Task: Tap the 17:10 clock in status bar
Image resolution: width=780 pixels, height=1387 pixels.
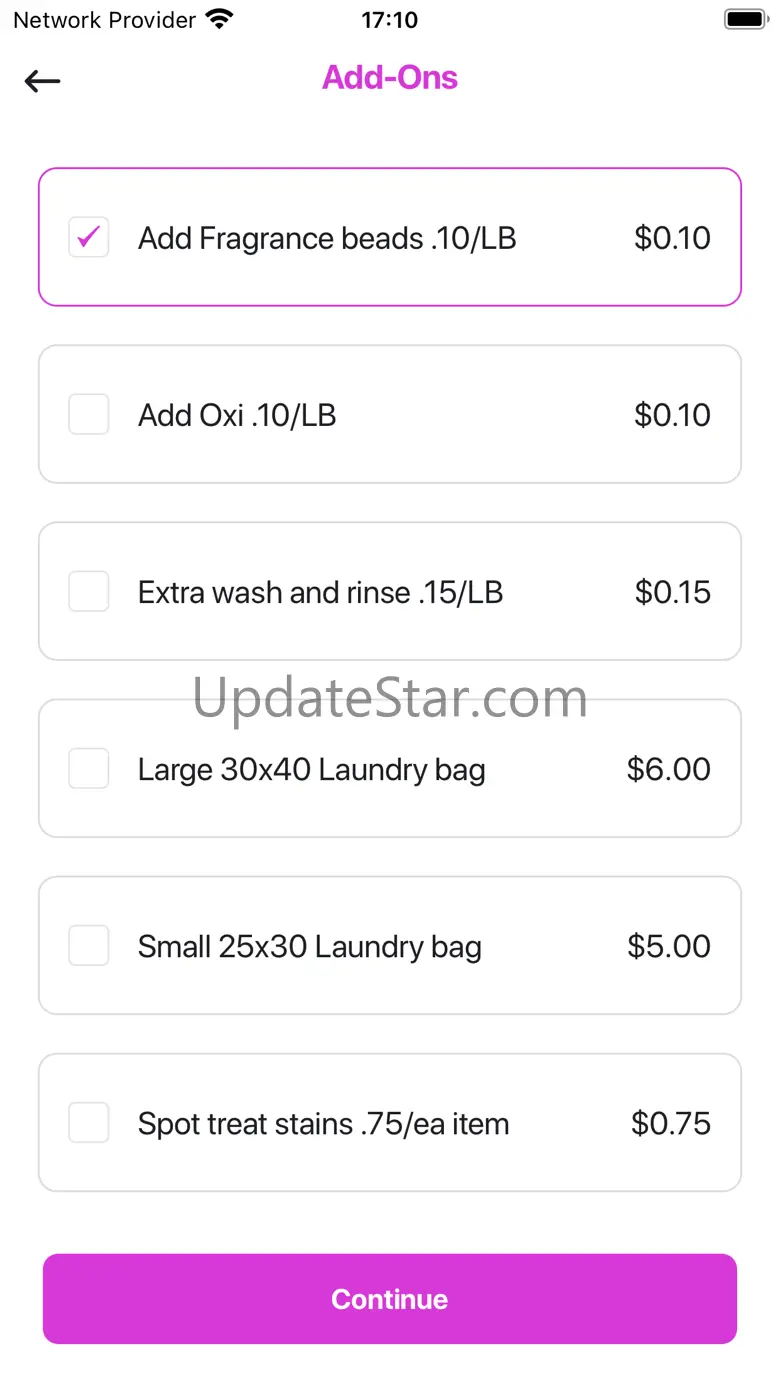Action: click(x=390, y=19)
